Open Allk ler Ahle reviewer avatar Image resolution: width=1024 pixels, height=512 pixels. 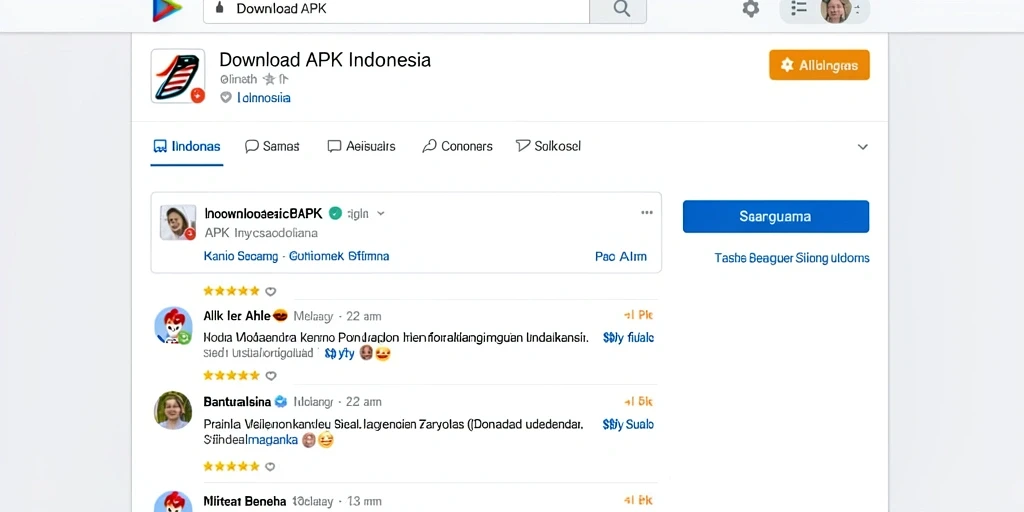pos(173,325)
